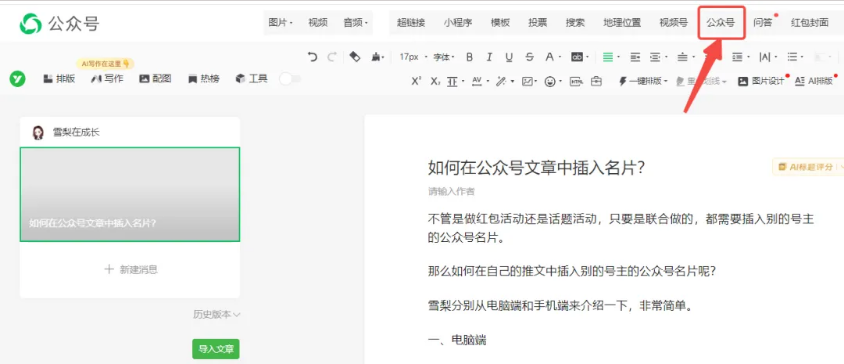The width and height of the screenshot is (844, 364).
Task: Select 小程序 in the top menu
Action: 458,23
